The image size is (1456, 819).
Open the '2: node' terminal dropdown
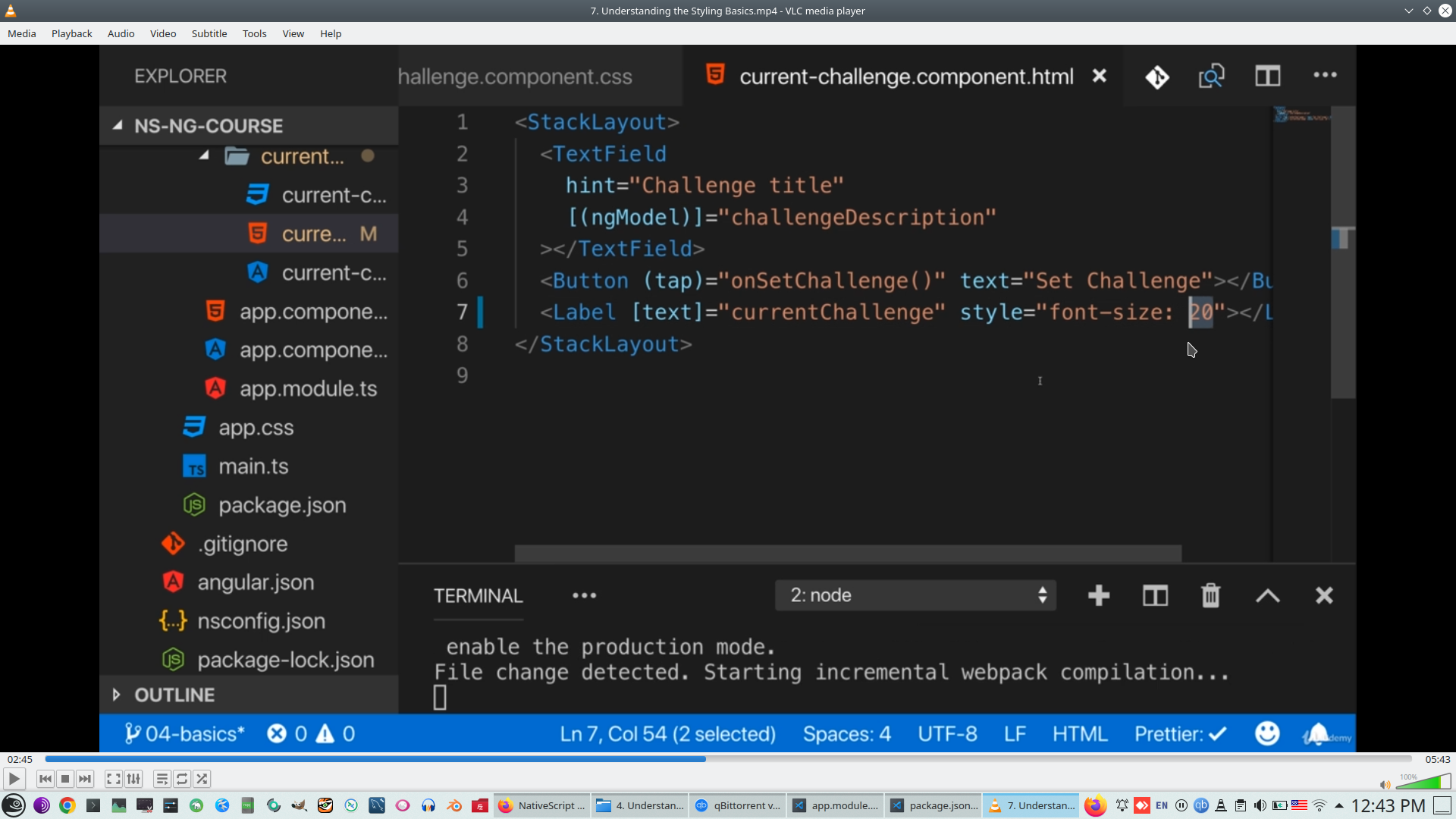(915, 595)
